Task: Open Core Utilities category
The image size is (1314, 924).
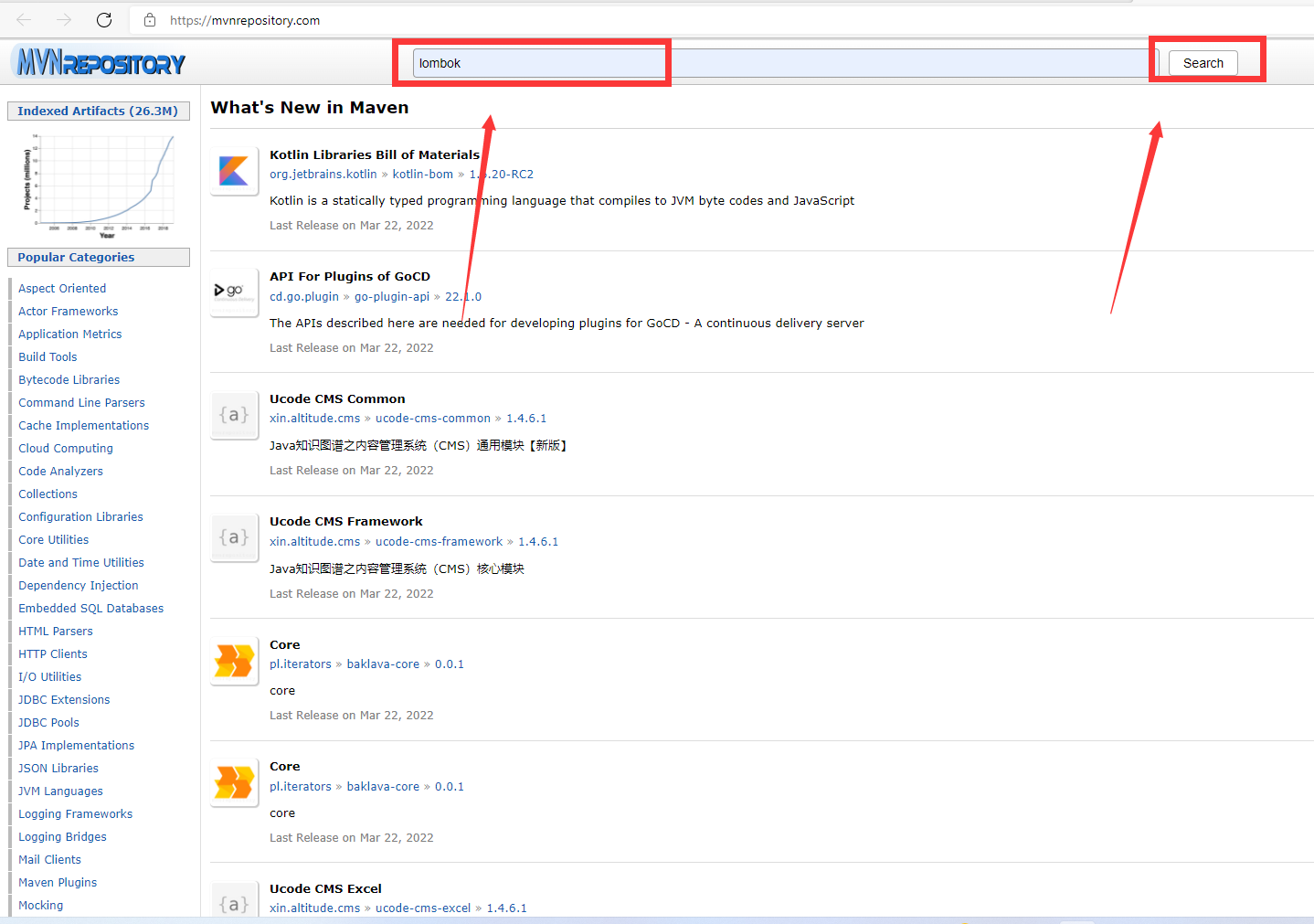Action: click(x=54, y=539)
